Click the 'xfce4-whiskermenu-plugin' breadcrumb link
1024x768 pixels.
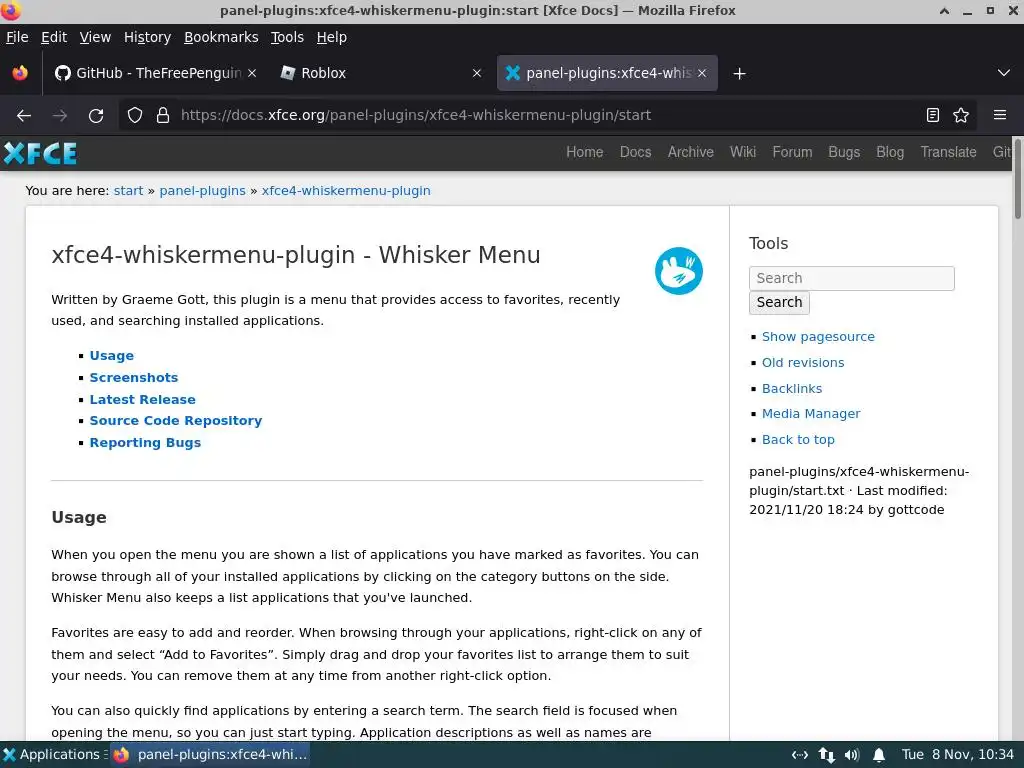tap(346, 191)
